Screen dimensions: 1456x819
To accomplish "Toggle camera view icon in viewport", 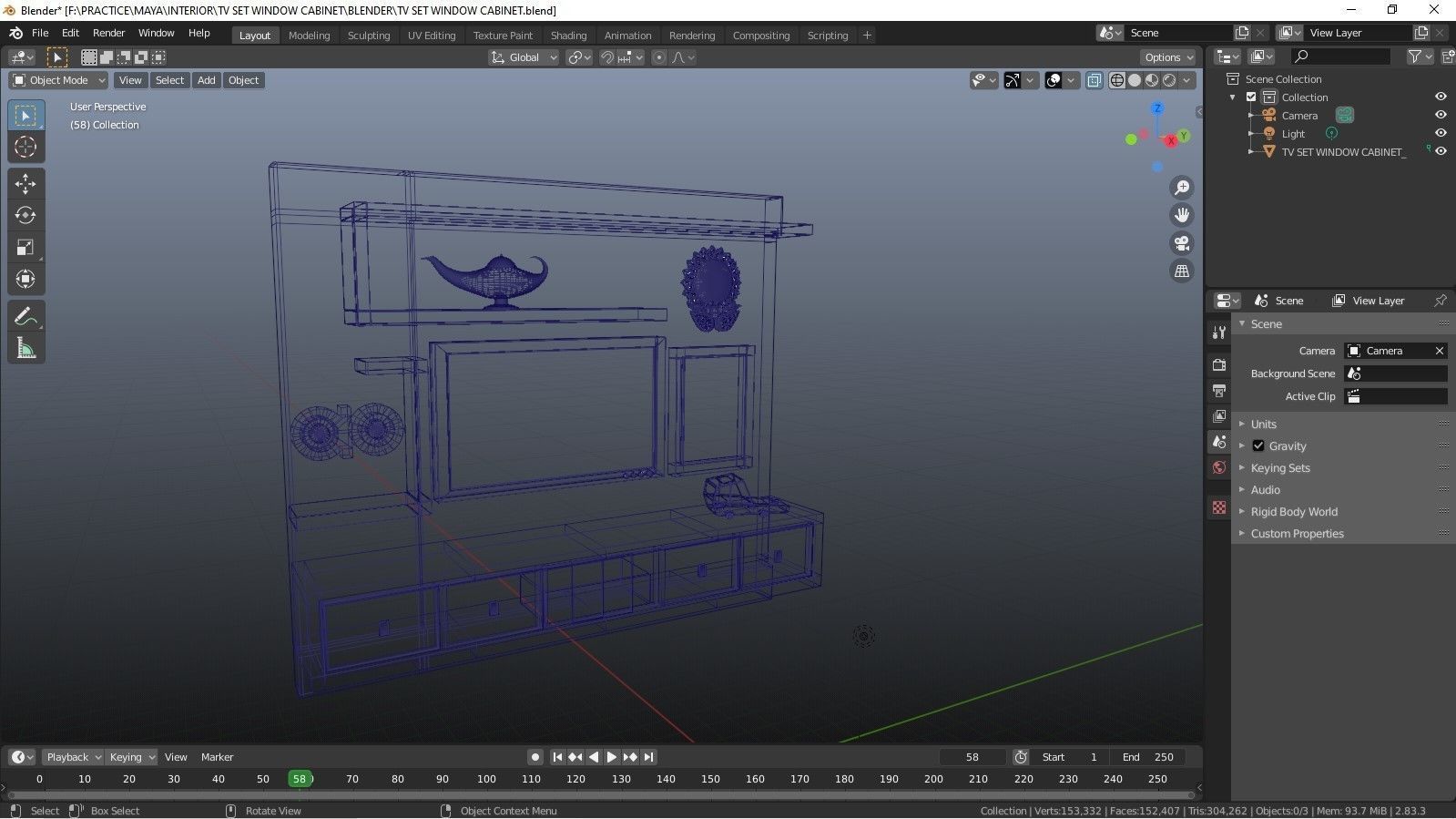I will pos(1182,243).
